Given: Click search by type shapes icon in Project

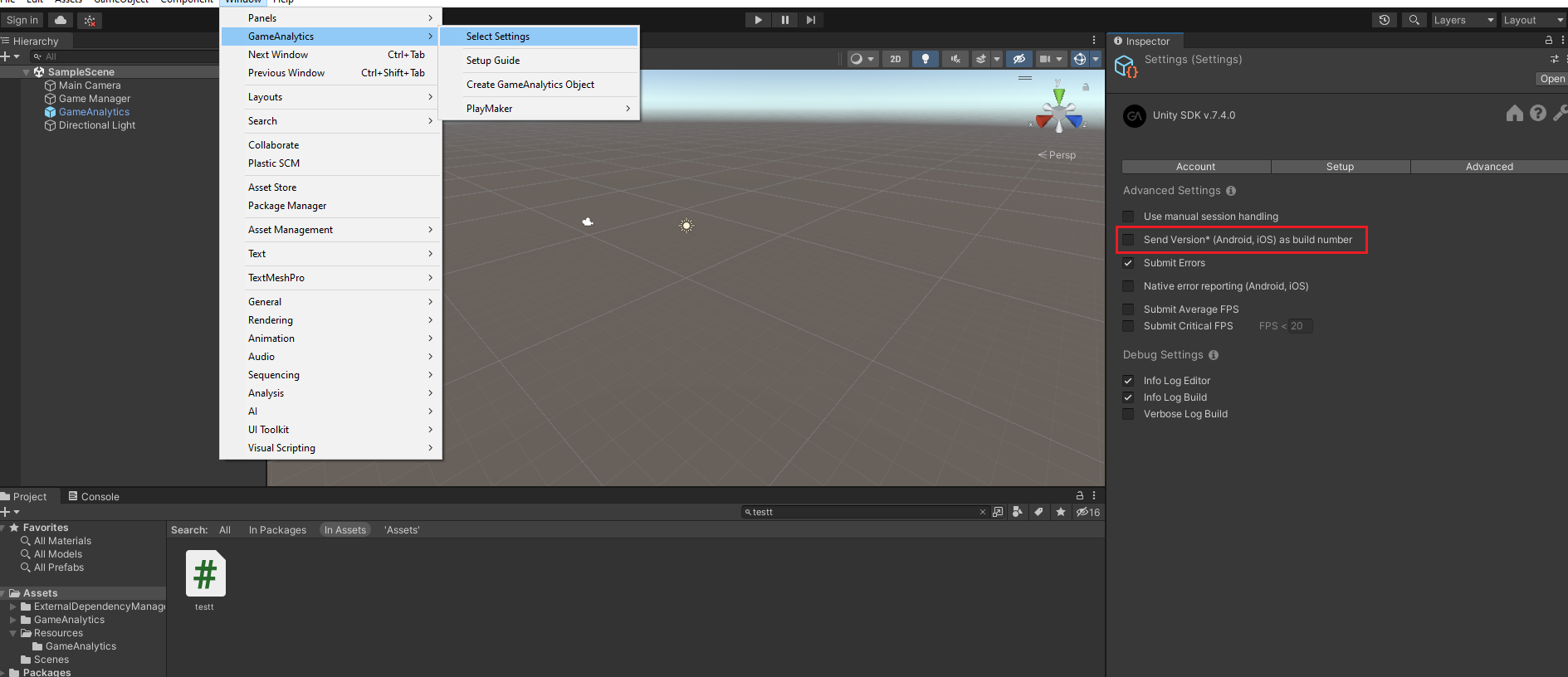Looking at the screenshot, I should [1018, 512].
